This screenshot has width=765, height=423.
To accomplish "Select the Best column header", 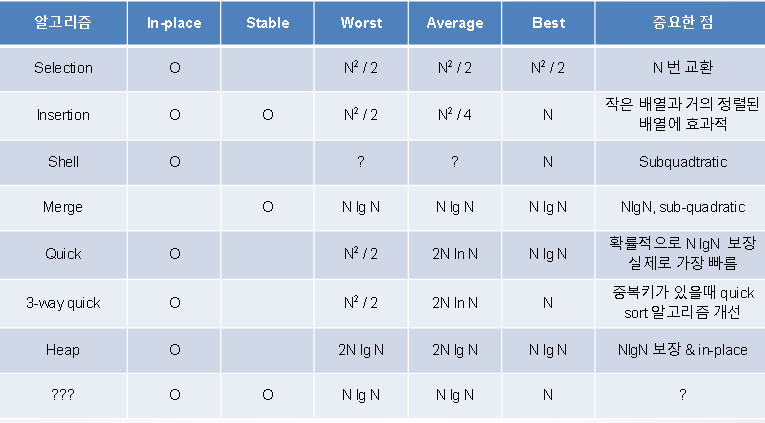I will click(548, 23).
